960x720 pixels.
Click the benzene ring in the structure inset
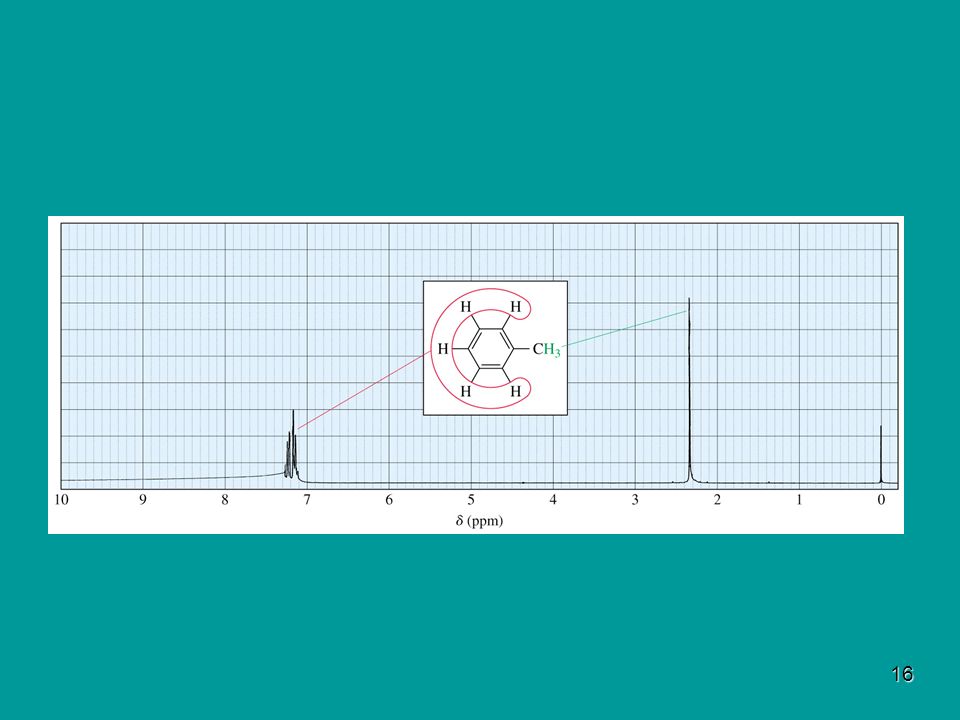[x=491, y=348]
